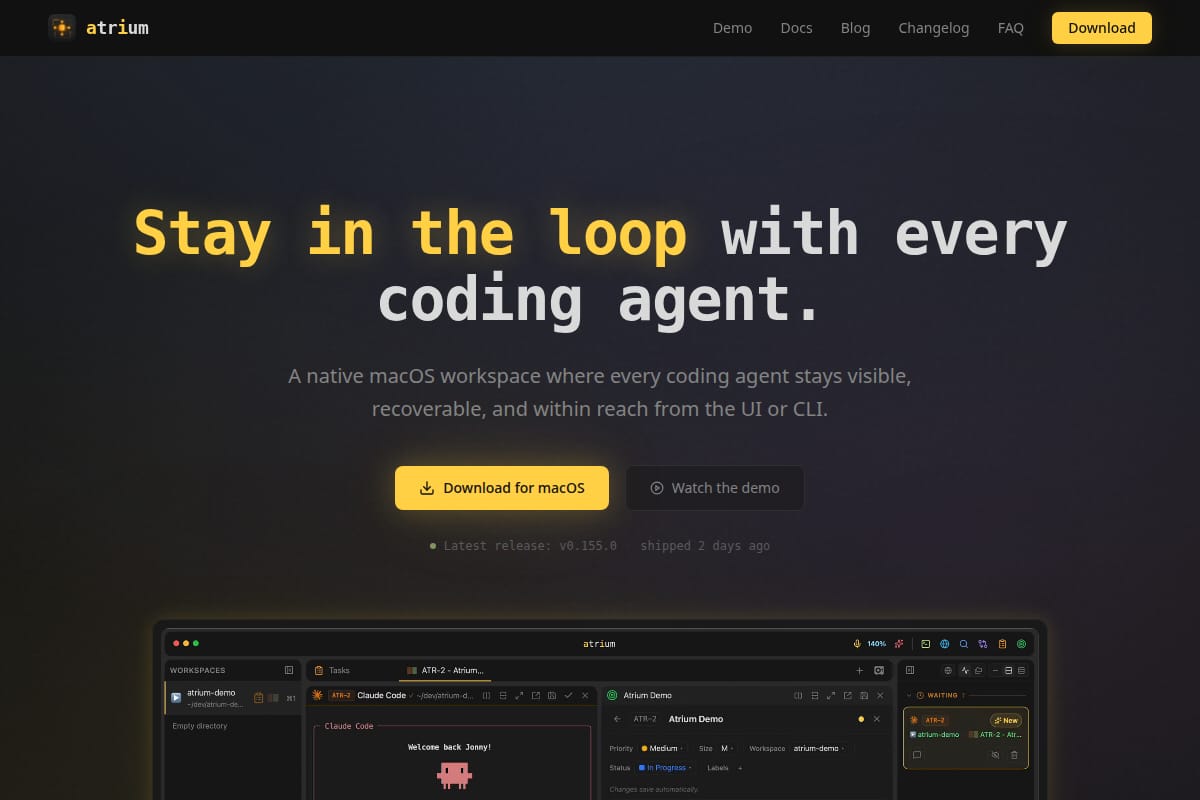Click the split-rows icon in the Atrium Demo pane header
Screen dimensions: 1200x800
pos(815,695)
